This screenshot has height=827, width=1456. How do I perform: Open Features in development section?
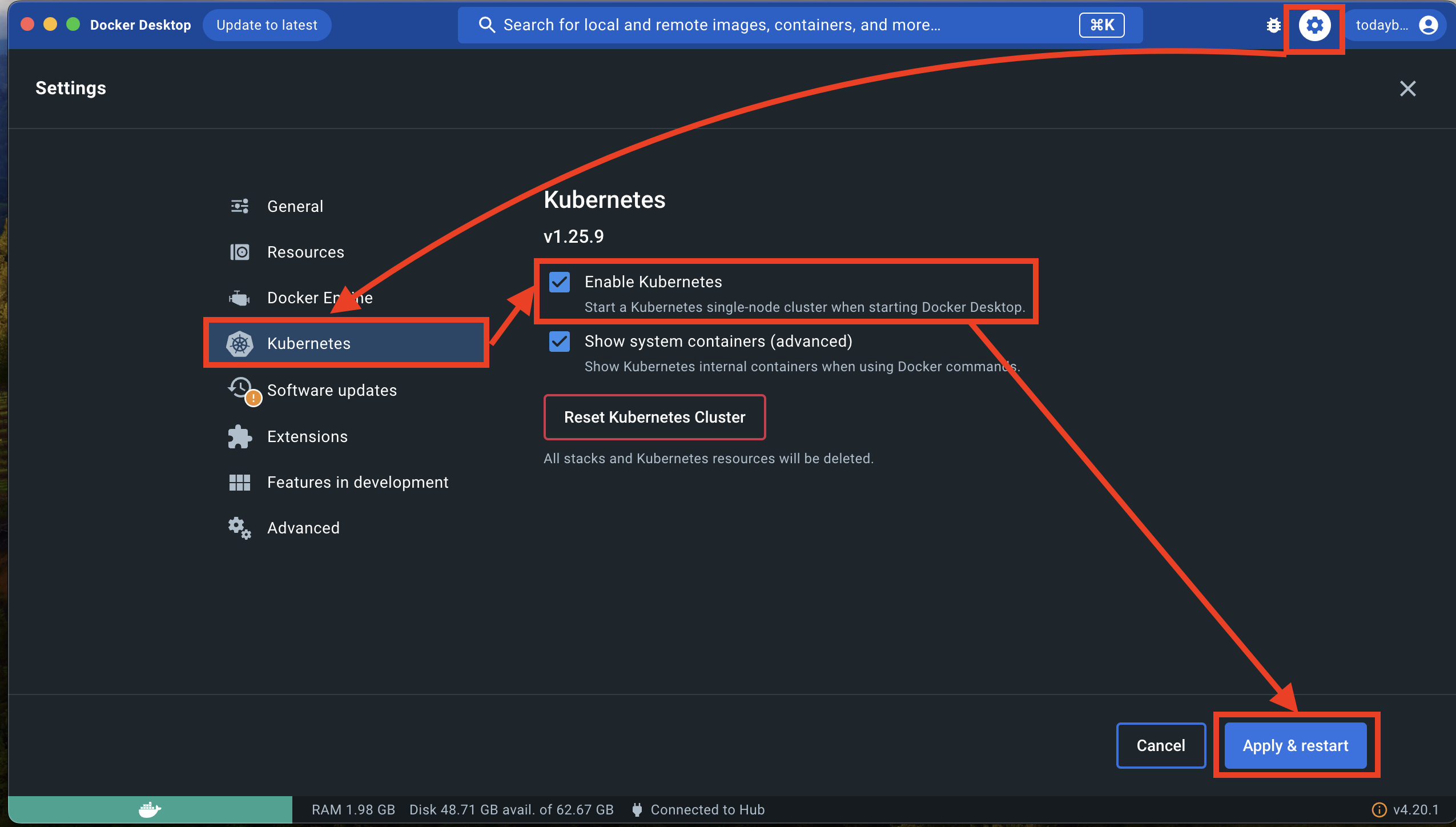click(357, 482)
